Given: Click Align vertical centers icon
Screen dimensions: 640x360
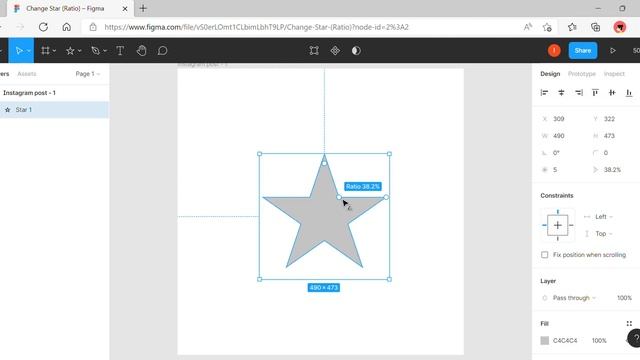Looking at the screenshot, I should pos(612,93).
